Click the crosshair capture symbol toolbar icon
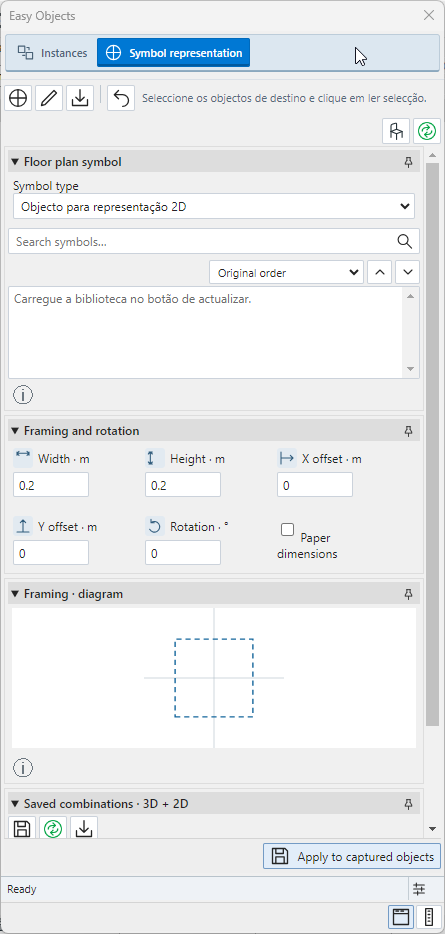445x934 pixels. (x=18, y=98)
